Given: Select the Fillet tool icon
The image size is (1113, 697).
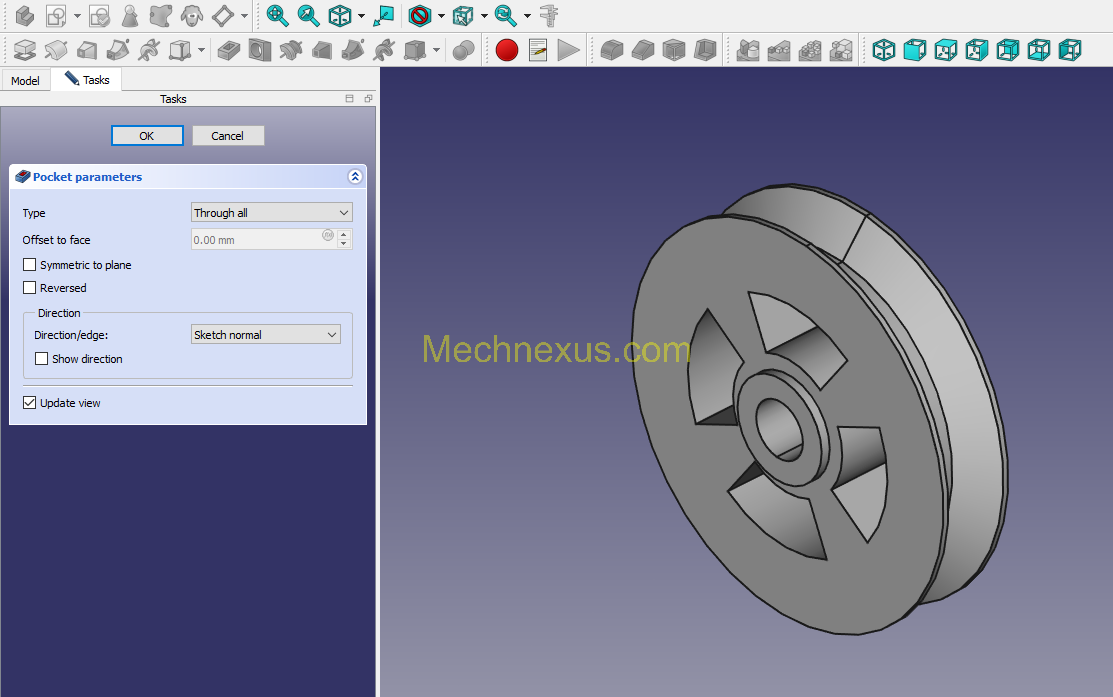Looking at the screenshot, I should (612, 50).
